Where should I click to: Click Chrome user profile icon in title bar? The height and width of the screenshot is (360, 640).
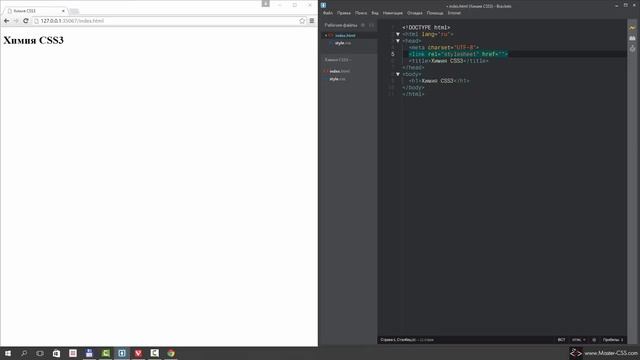tap(266, 4)
